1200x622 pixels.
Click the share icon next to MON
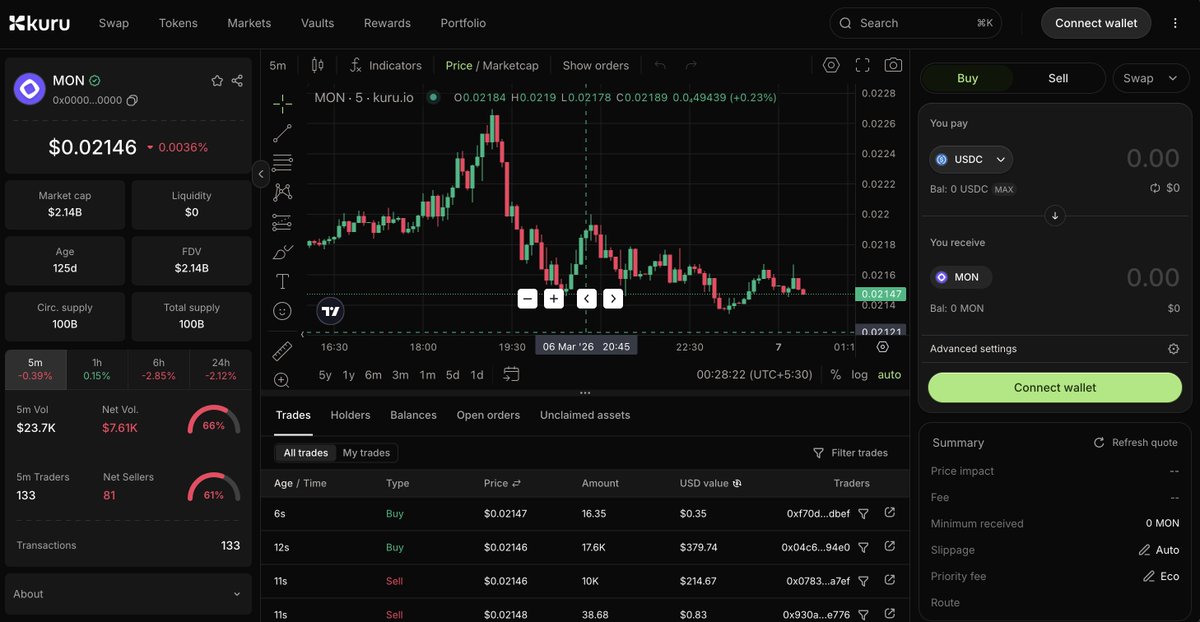[237, 81]
